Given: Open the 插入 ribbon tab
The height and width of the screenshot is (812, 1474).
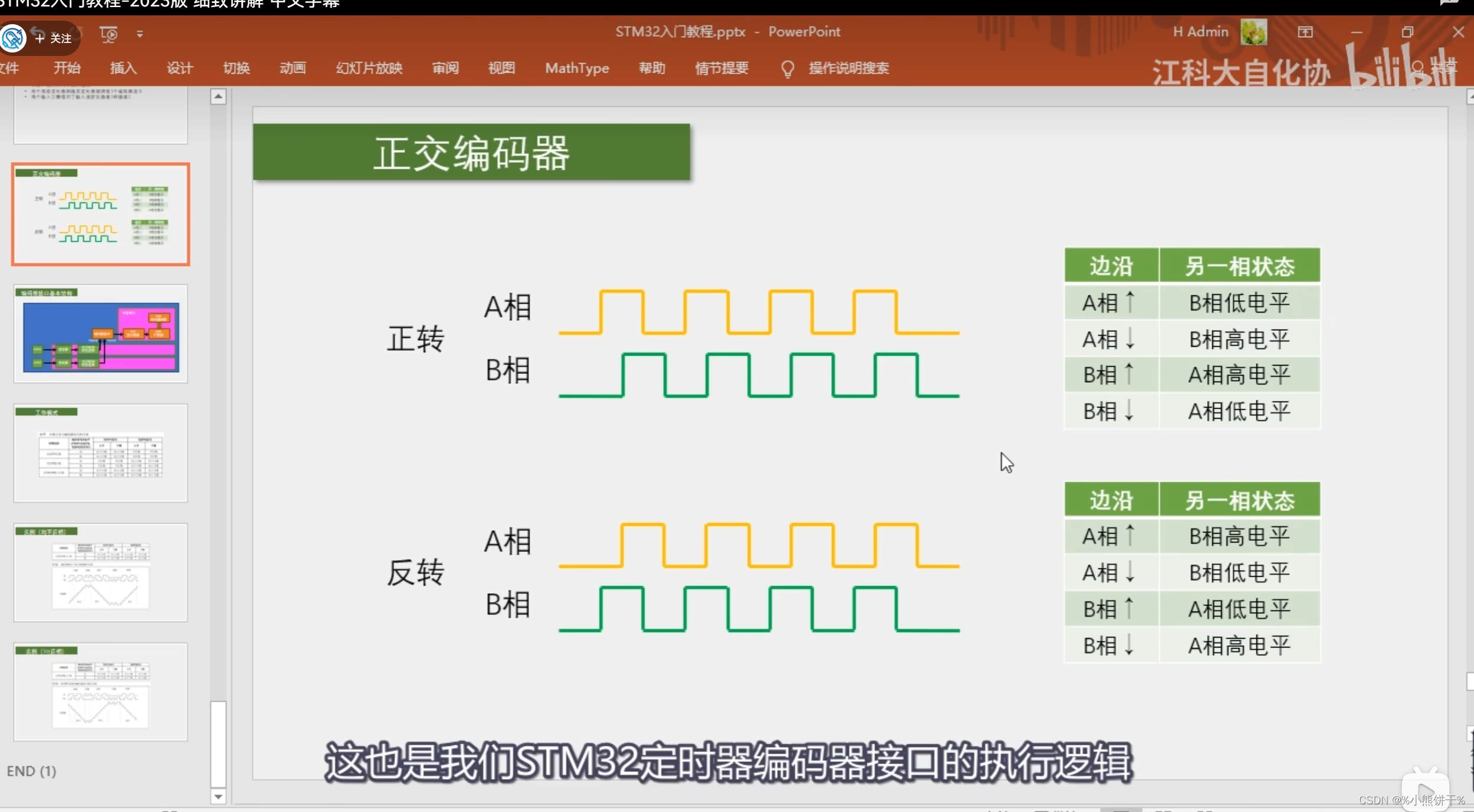Looking at the screenshot, I should (x=123, y=68).
